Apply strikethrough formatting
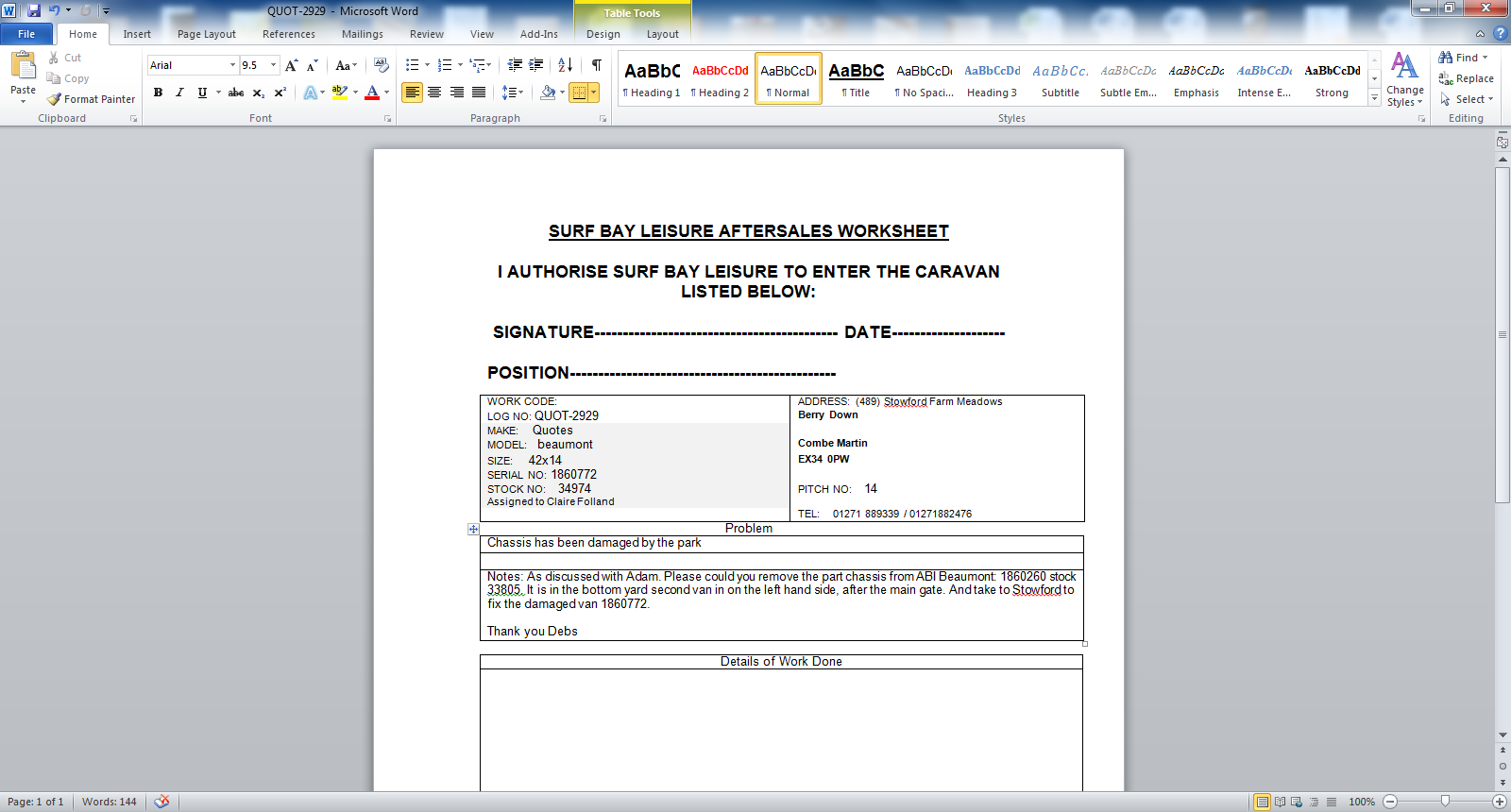 pyautogui.click(x=236, y=93)
